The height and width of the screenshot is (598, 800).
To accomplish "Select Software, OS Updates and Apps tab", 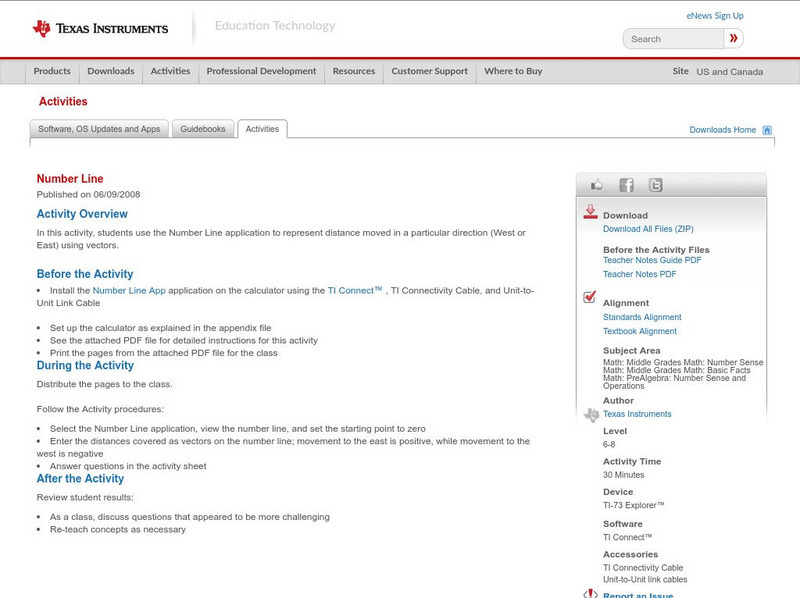I will pos(99,129).
